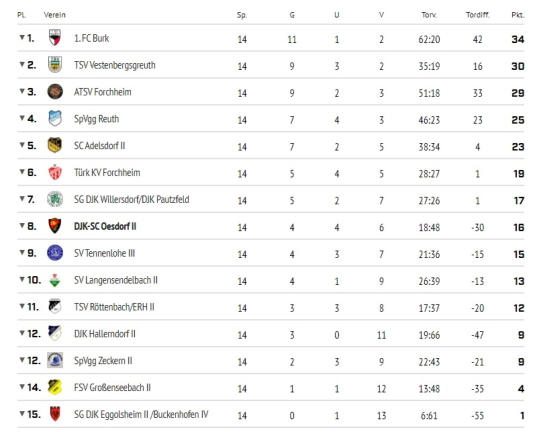Open the ATSV Forchheim round logo
Viewport: 537px width, 432px height.
55,91
